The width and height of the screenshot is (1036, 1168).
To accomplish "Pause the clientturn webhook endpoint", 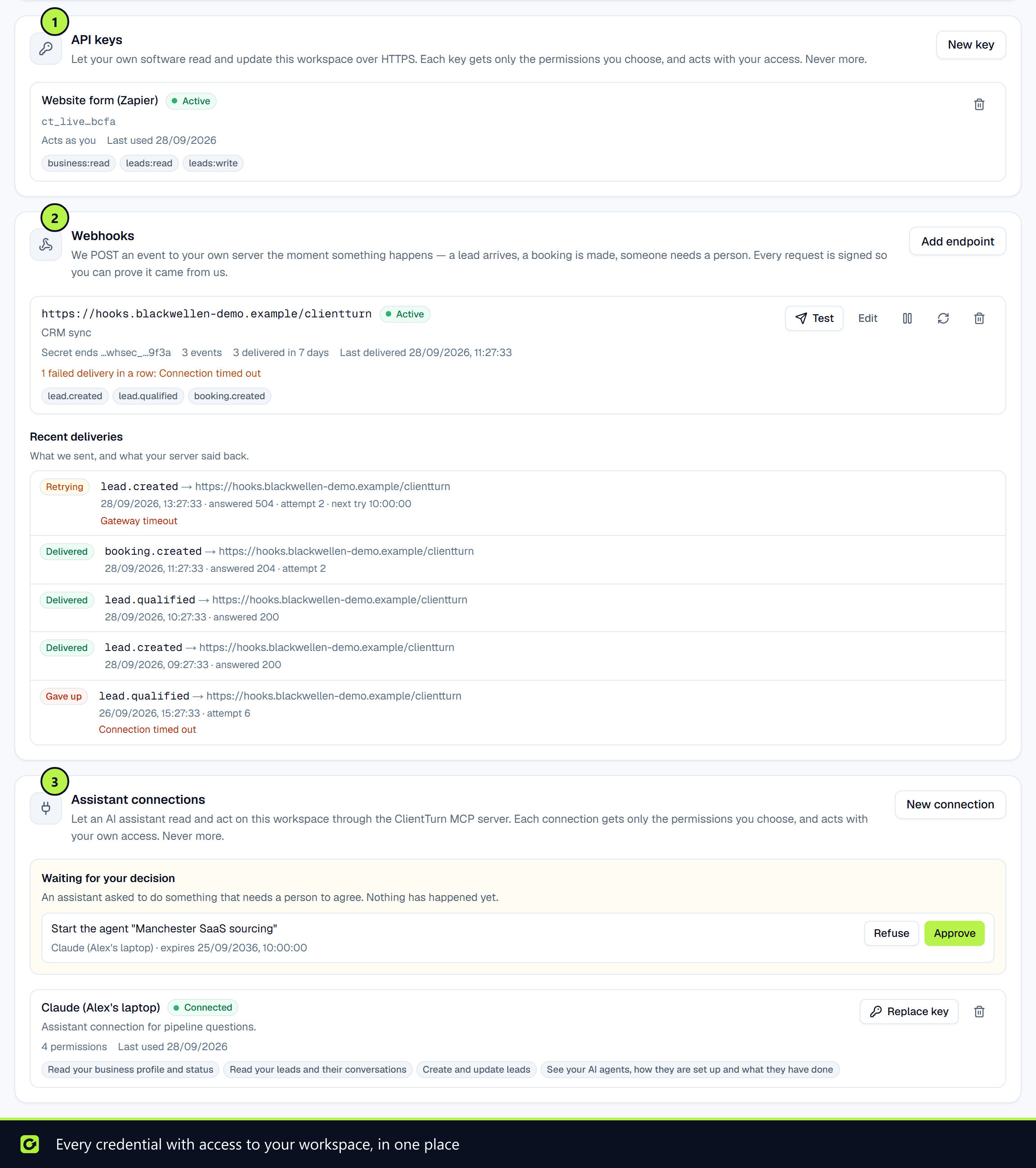I will pyautogui.click(x=907, y=318).
